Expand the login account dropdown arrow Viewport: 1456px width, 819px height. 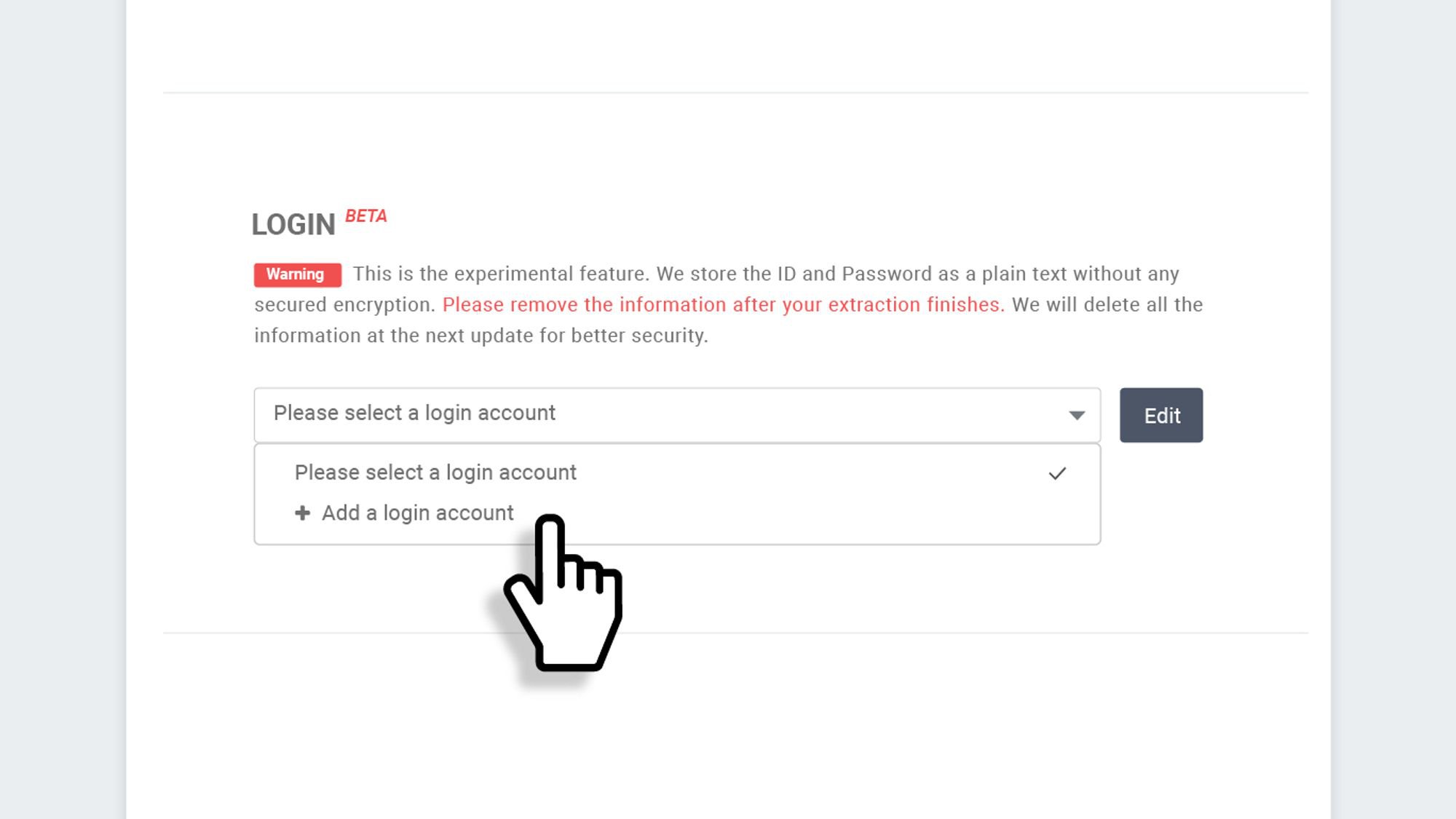coord(1076,415)
